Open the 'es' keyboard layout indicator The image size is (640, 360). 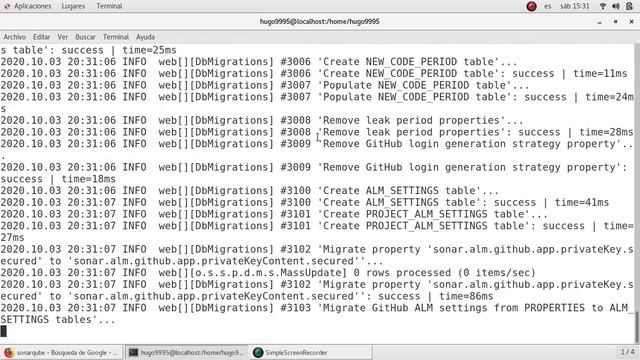point(547,6)
